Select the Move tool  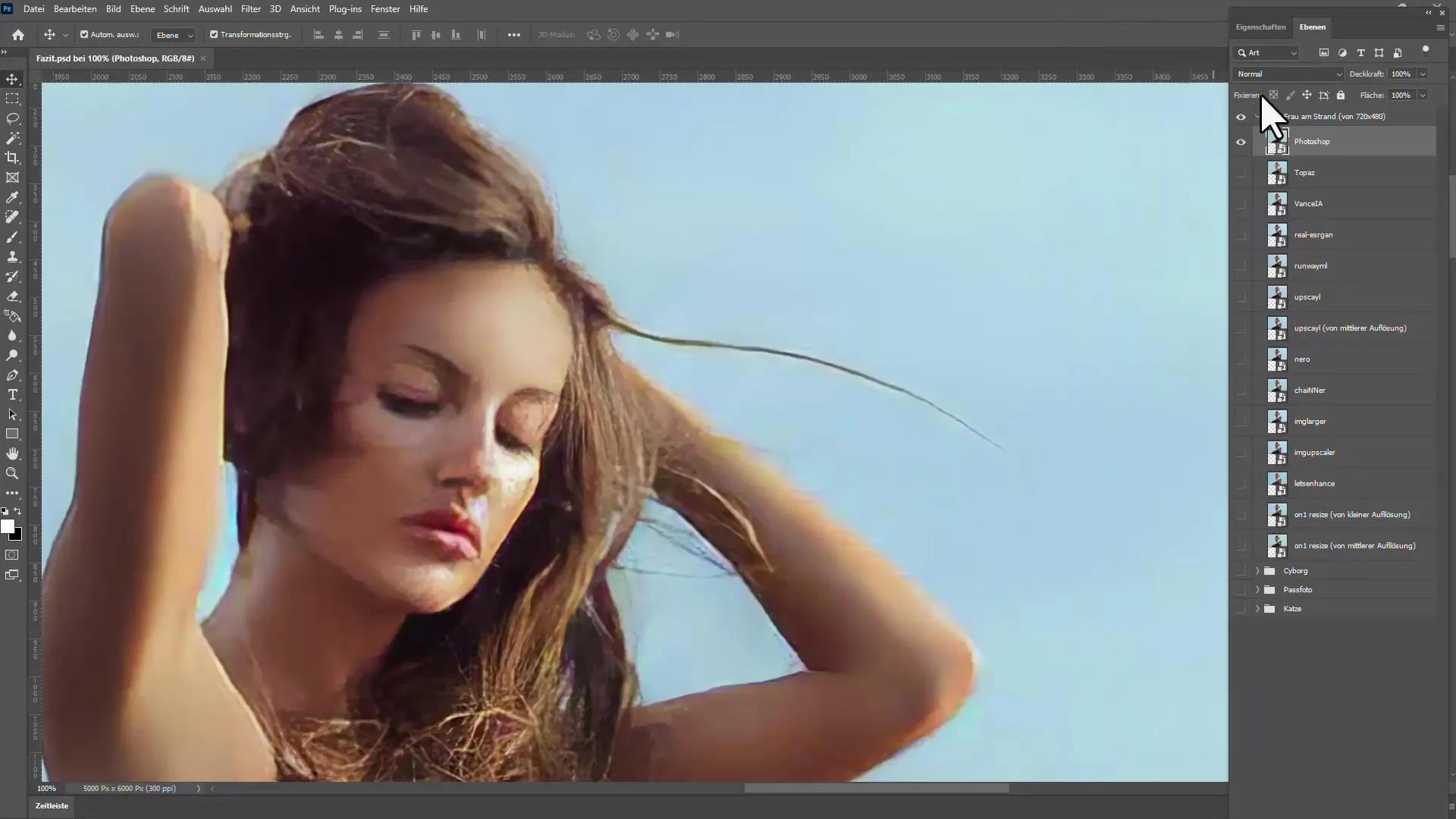coord(14,78)
